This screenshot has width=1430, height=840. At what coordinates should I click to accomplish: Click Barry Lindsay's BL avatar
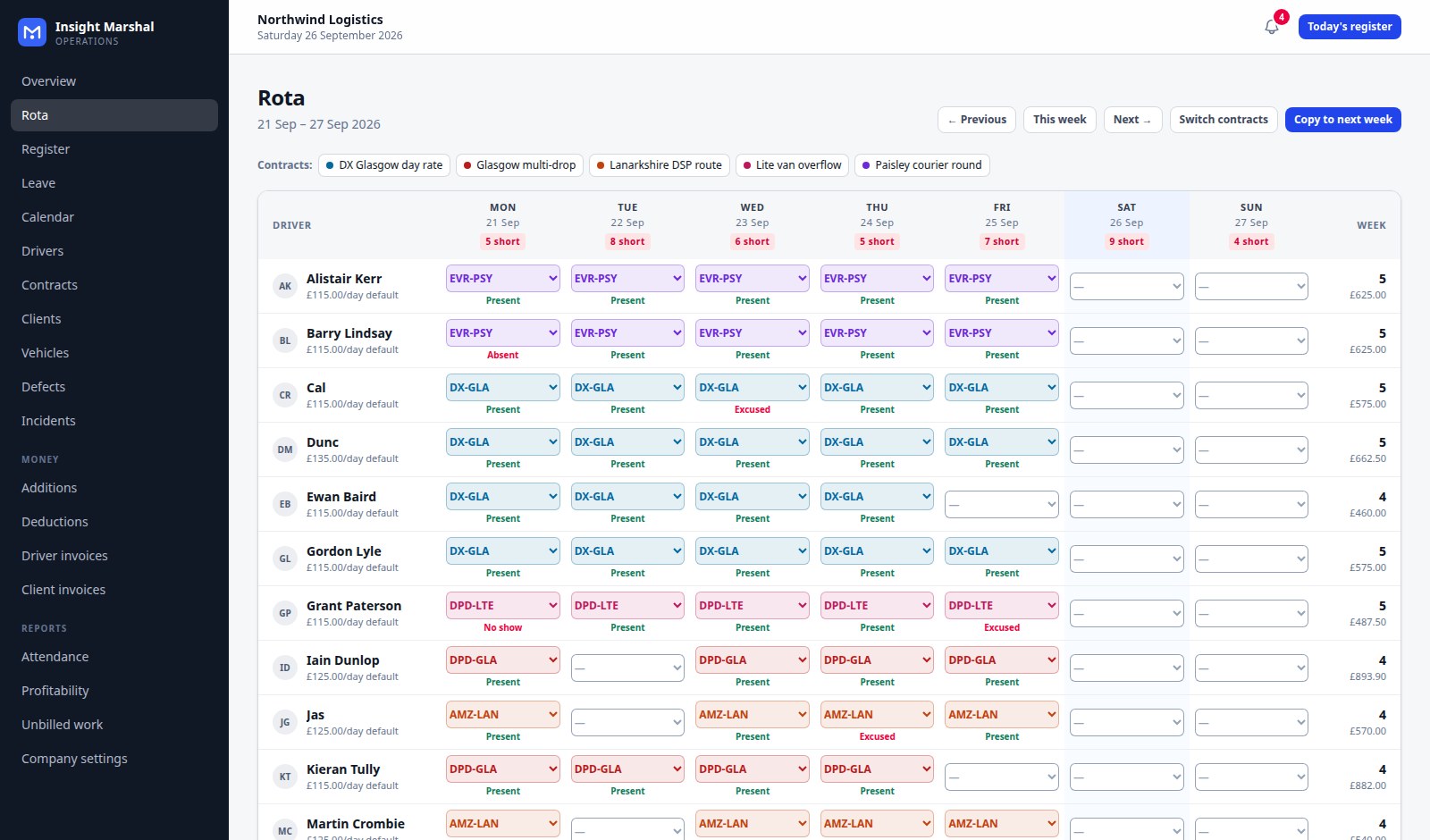(x=285, y=340)
